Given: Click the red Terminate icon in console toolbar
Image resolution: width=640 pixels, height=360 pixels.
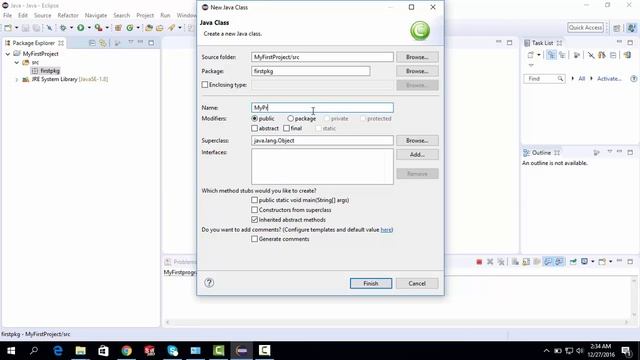Looking at the screenshot, I should point(479,262).
